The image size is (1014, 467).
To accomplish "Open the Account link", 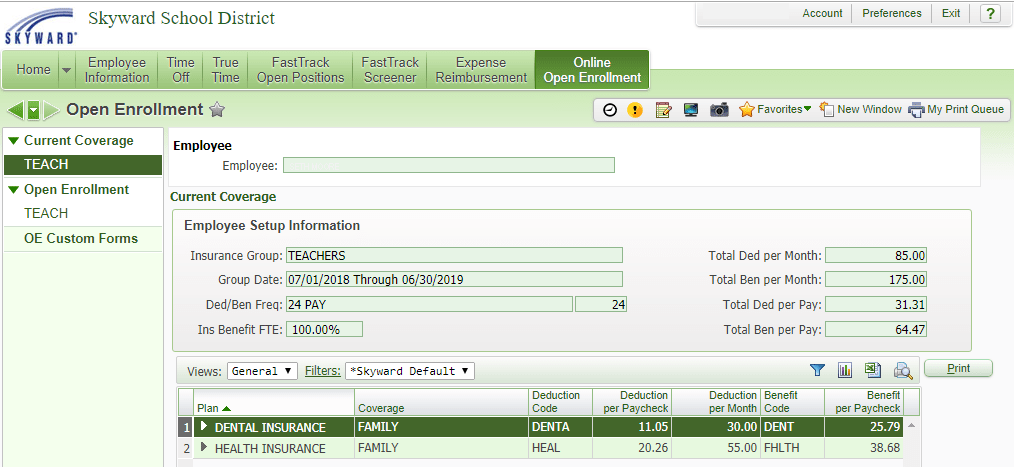I will click(822, 14).
